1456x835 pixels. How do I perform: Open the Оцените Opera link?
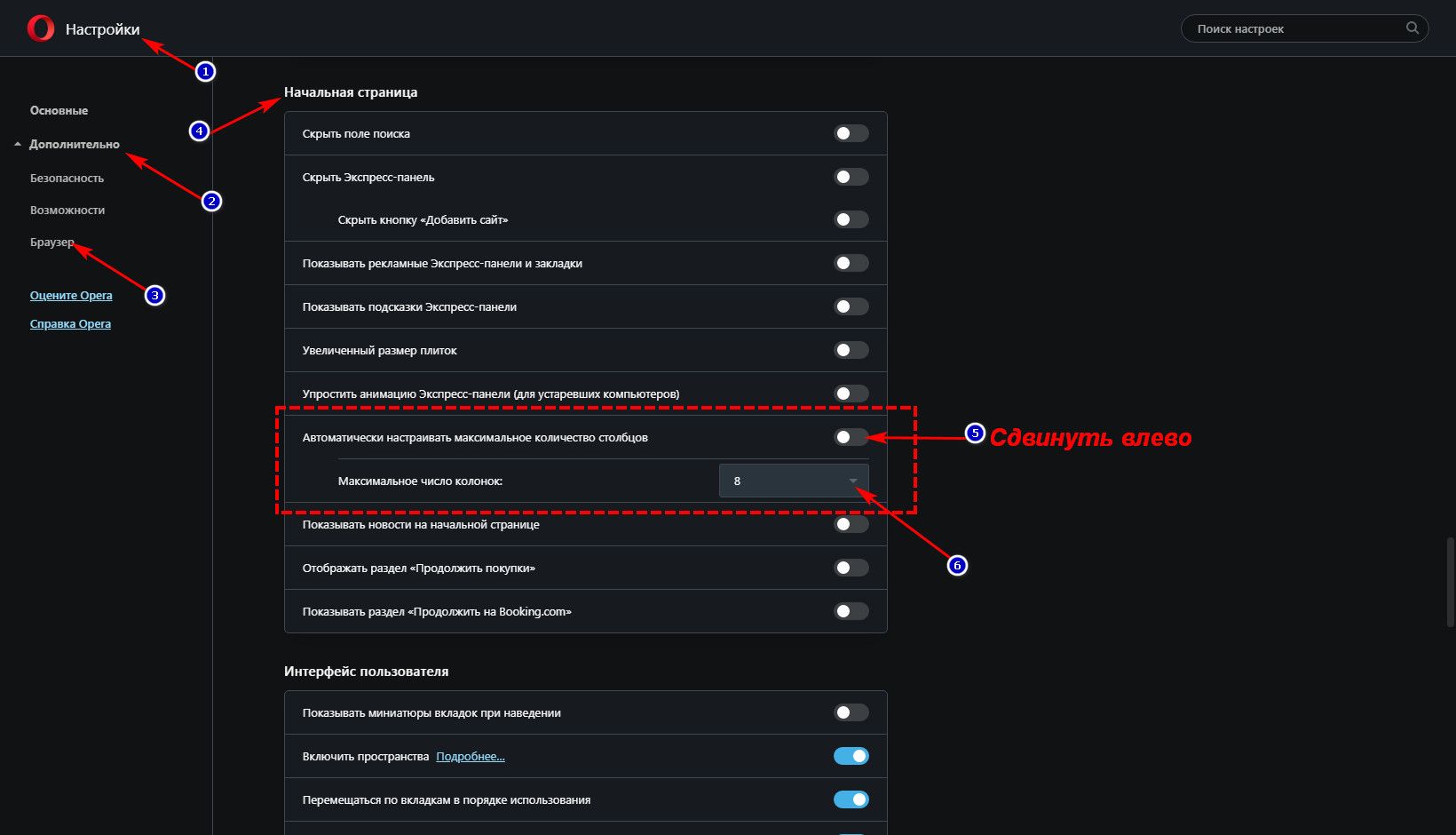coord(71,295)
